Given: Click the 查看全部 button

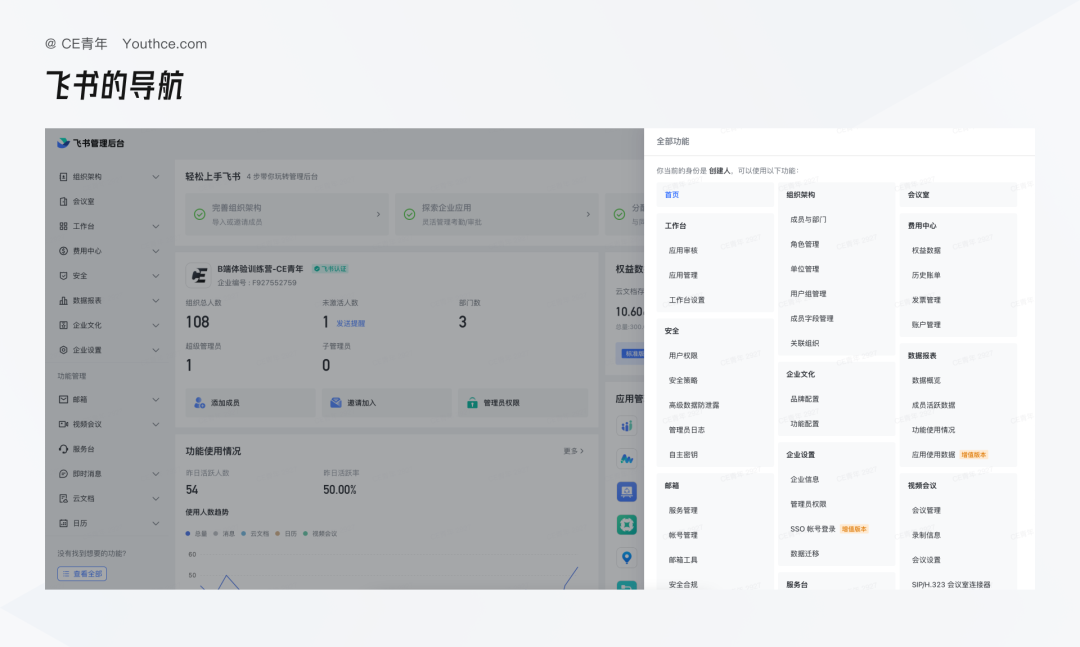Looking at the screenshot, I should 82,574.
